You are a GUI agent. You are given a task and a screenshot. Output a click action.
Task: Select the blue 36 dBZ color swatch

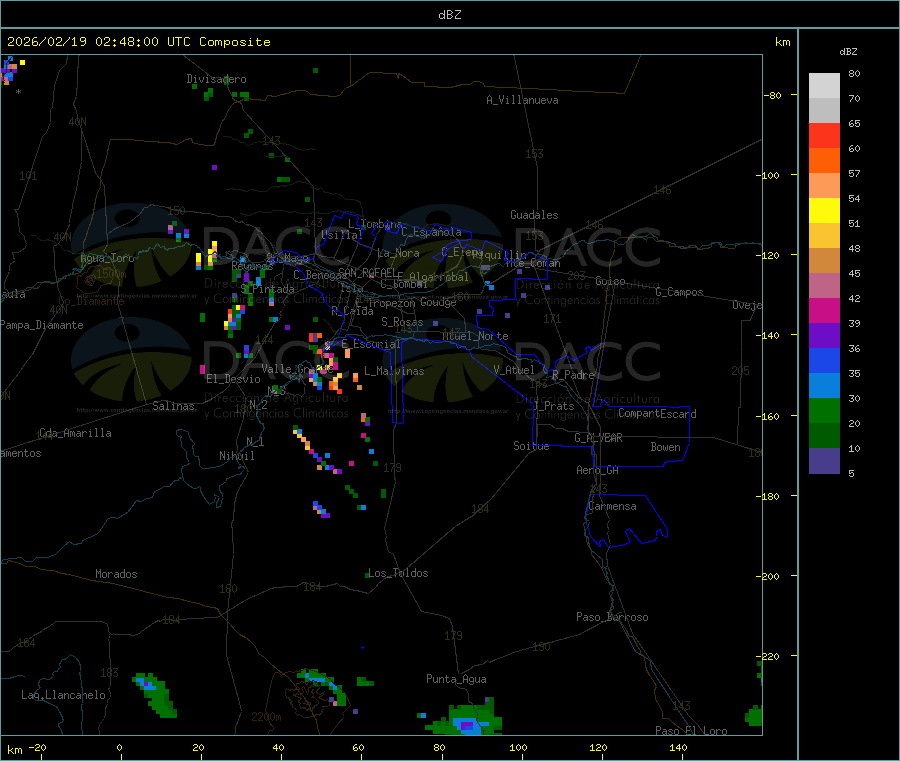pos(824,360)
